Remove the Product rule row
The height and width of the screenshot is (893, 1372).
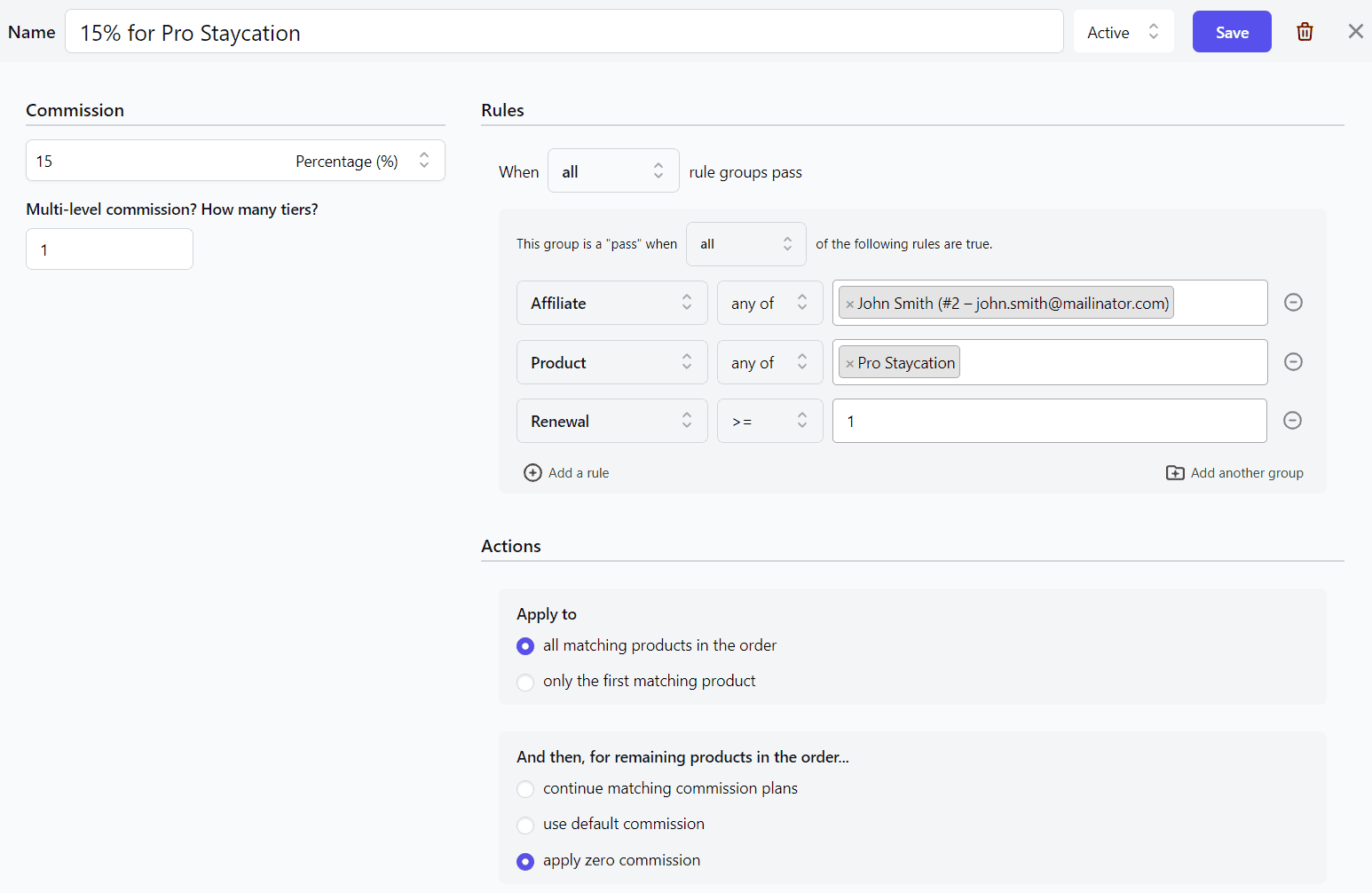coord(1293,362)
